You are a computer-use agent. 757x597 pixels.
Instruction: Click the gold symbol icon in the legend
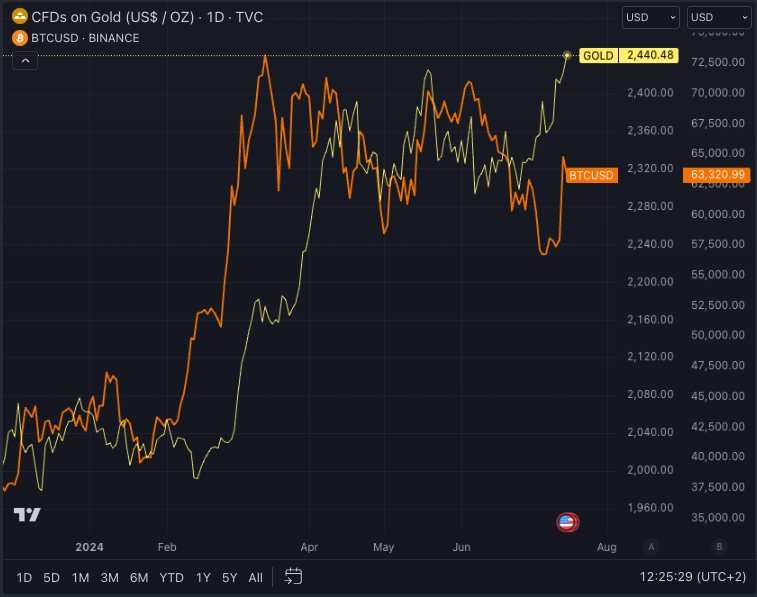pos(20,17)
